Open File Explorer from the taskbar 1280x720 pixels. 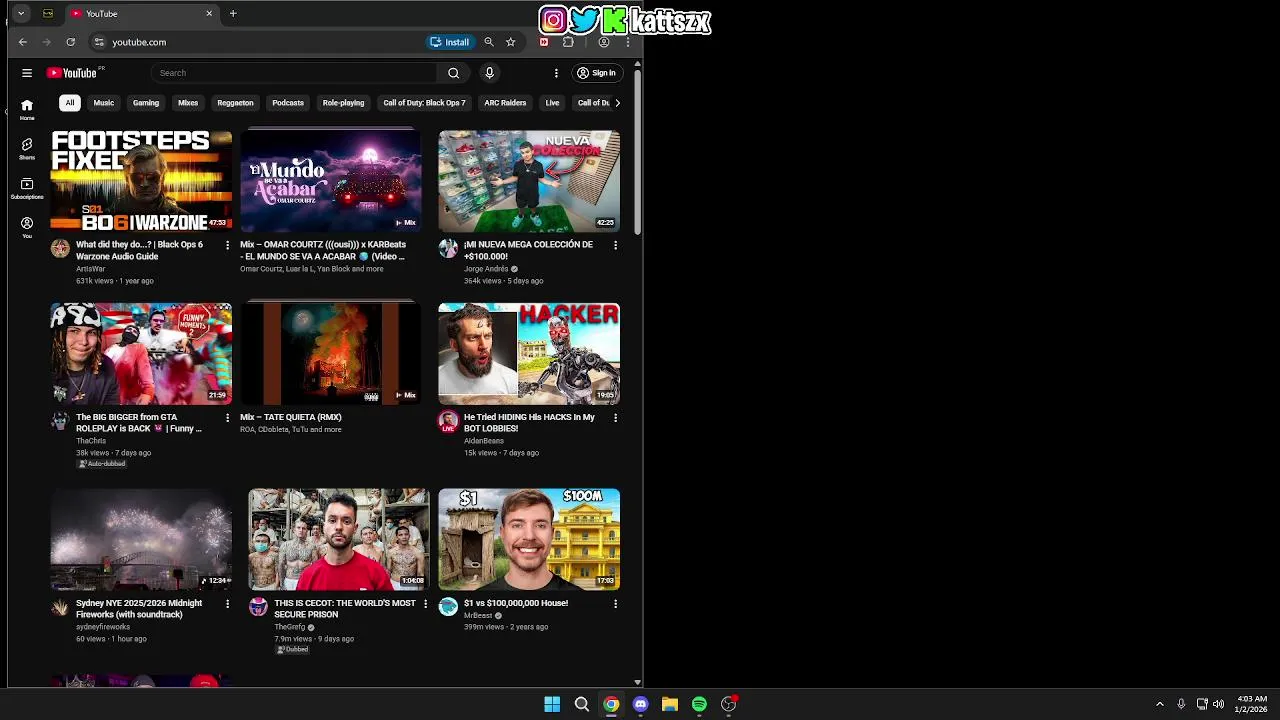tap(670, 704)
